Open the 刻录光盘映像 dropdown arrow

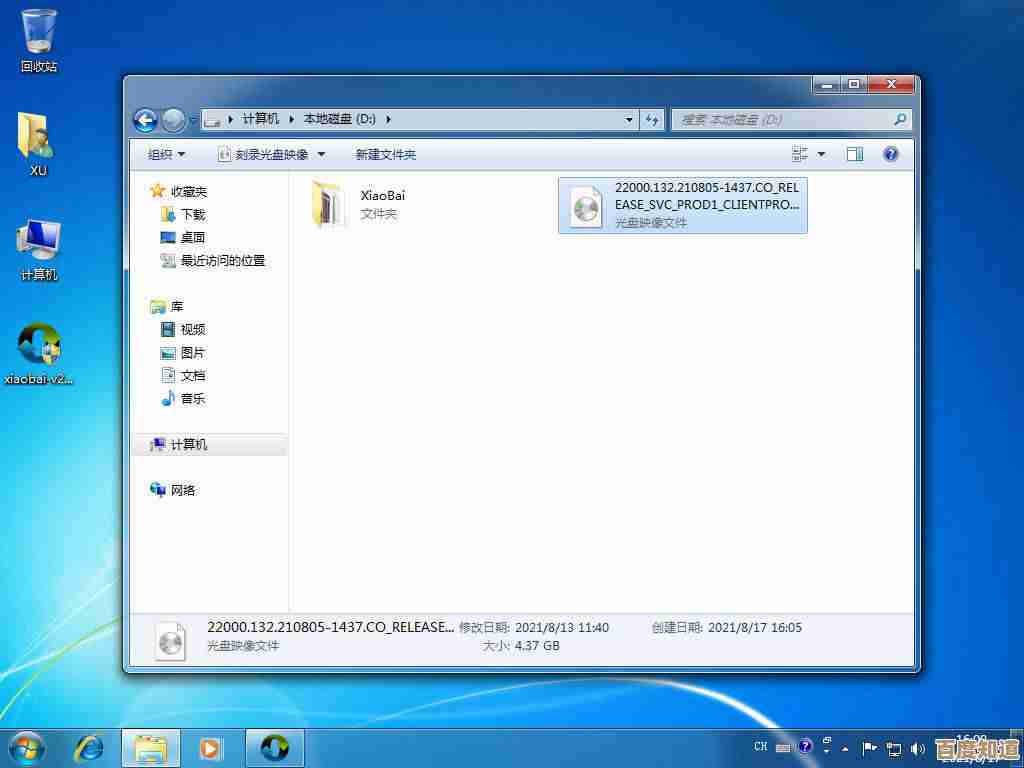tap(321, 154)
